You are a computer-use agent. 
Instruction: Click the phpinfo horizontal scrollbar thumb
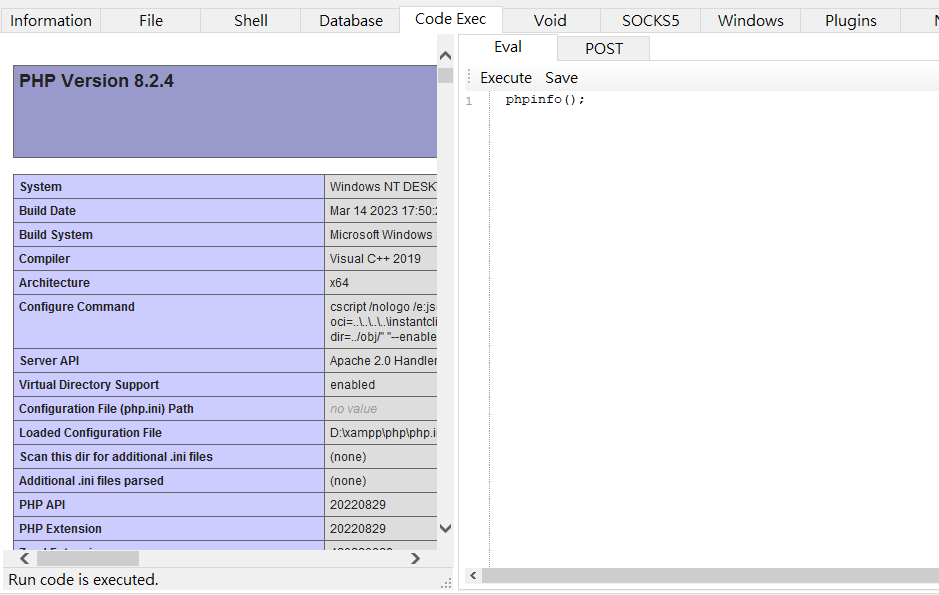pos(88,558)
